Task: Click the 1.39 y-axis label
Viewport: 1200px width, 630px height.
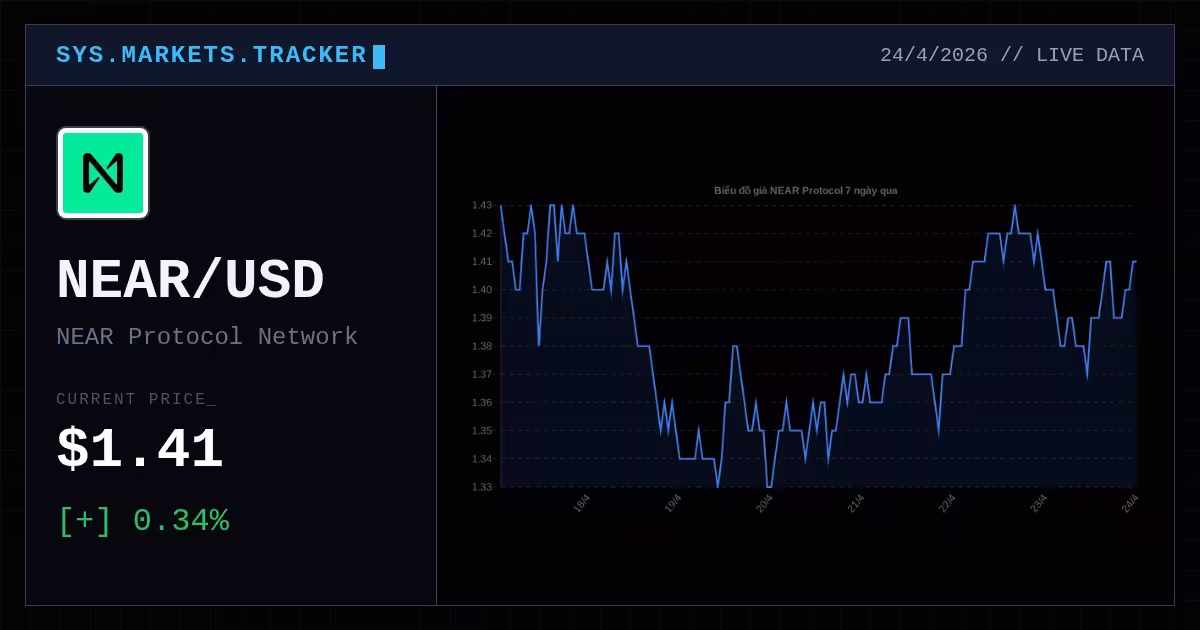Action: pyautogui.click(x=482, y=318)
